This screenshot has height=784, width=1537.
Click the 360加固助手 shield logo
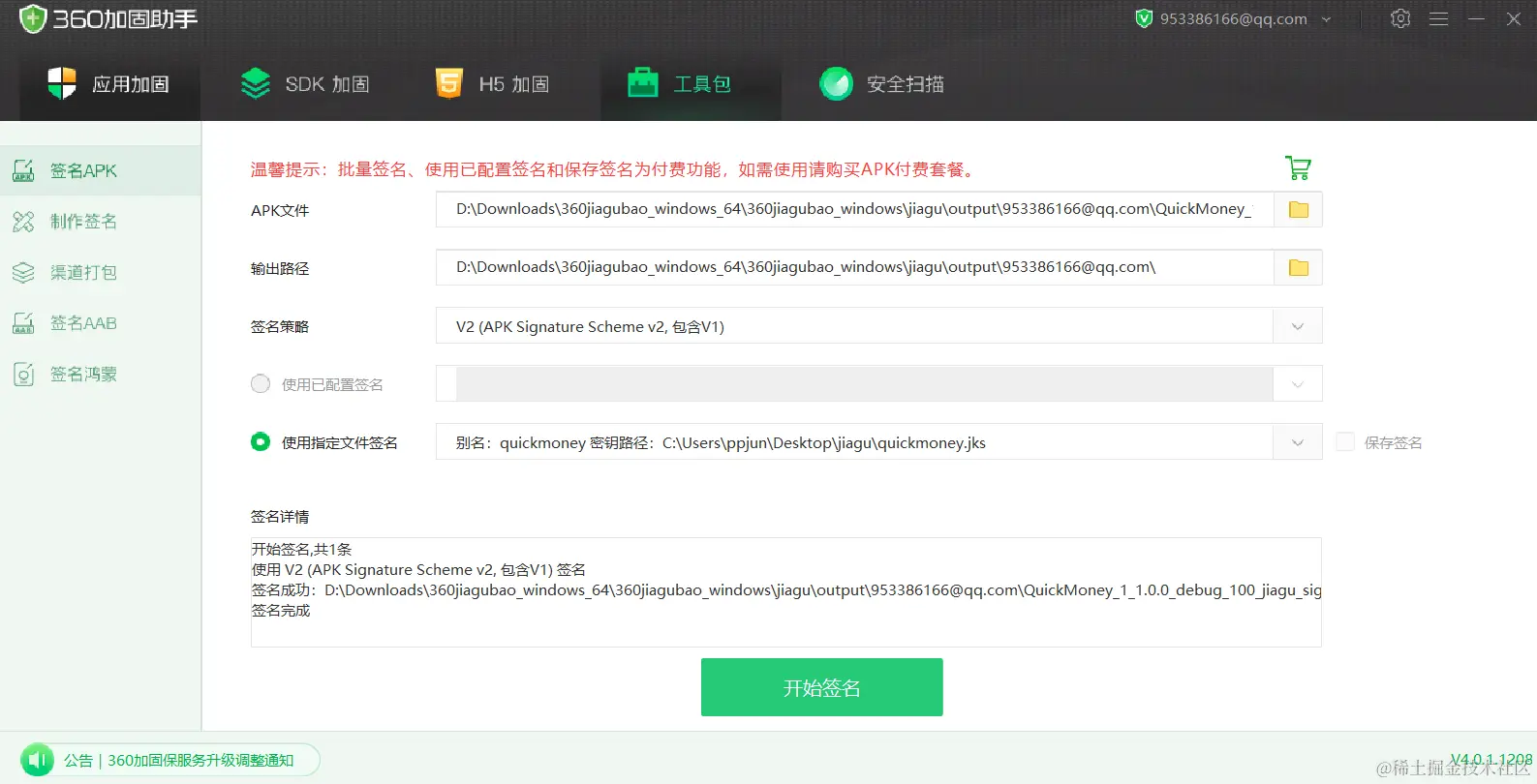[x=33, y=18]
